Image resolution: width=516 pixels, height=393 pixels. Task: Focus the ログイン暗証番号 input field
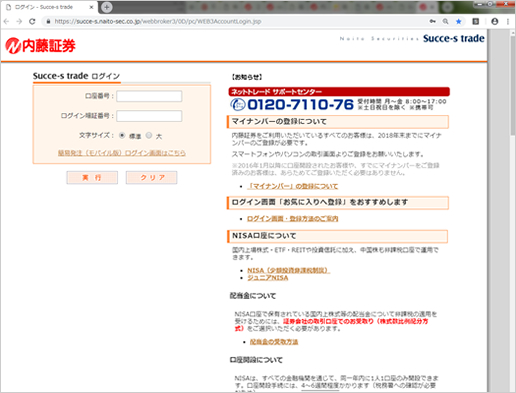tap(149, 116)
